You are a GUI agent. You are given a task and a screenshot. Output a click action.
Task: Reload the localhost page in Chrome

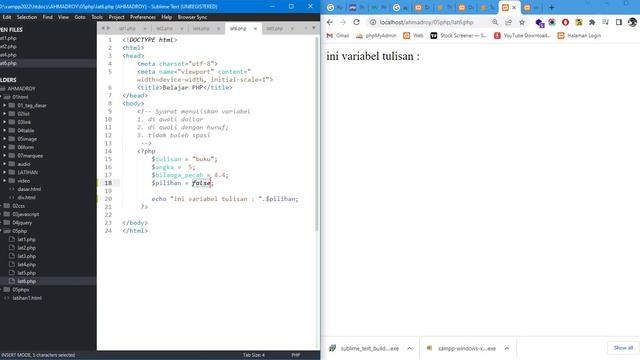click(x=356, y=22)
